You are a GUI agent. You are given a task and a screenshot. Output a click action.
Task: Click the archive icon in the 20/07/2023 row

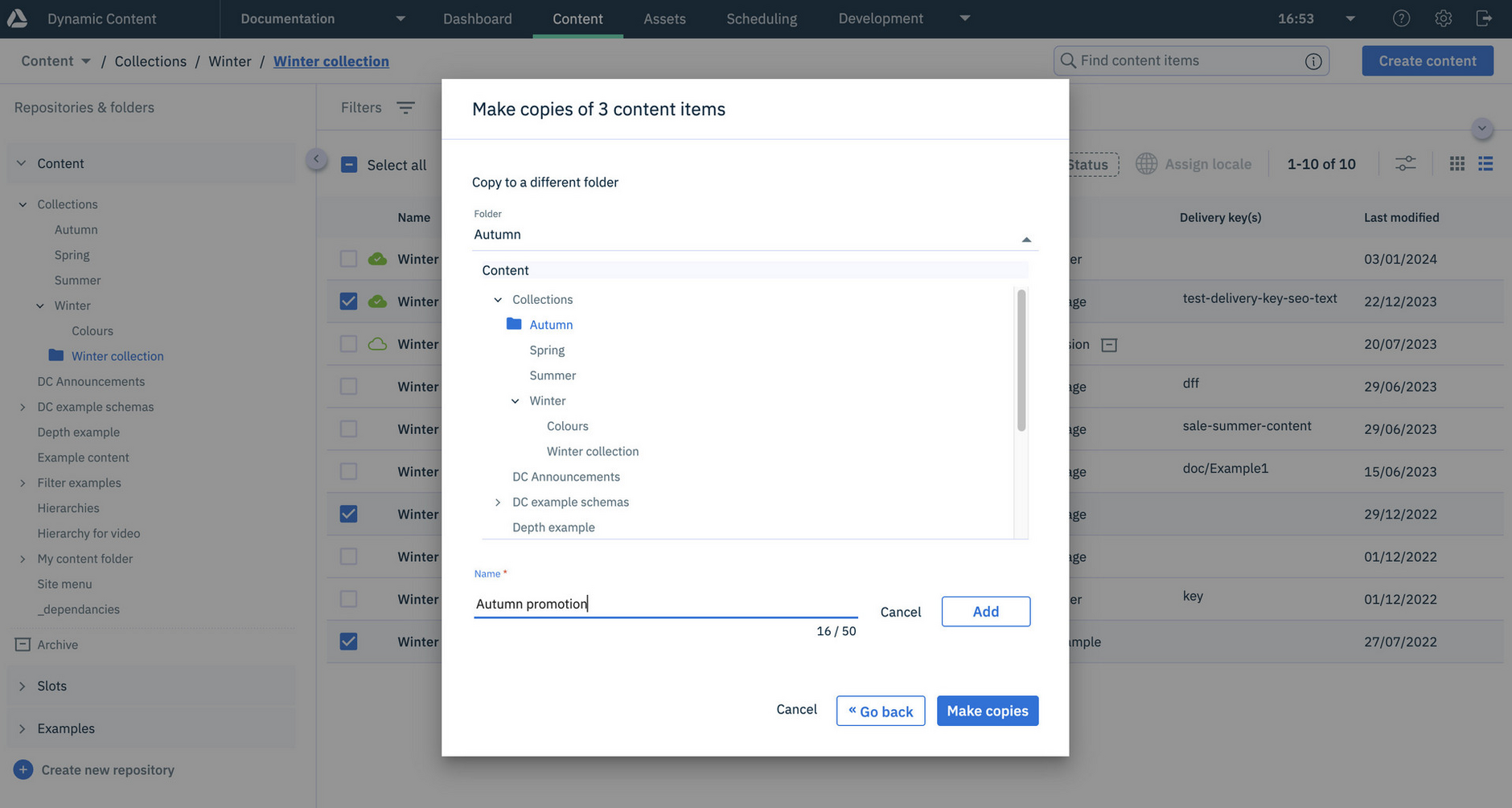(x=1109, y=345)
